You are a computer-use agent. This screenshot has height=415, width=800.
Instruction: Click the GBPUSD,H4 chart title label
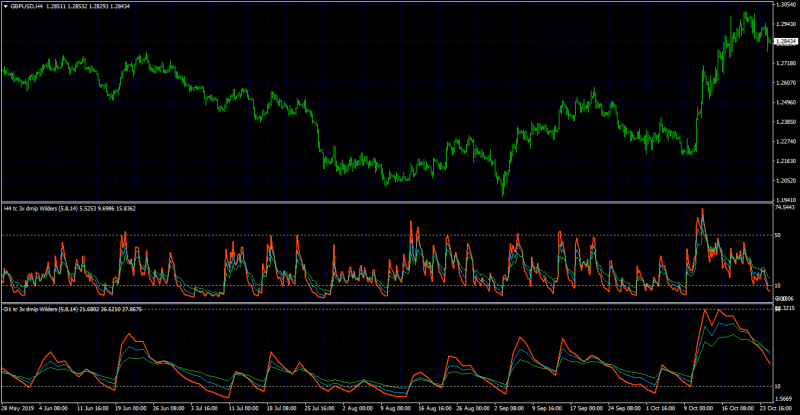[27, 7]
